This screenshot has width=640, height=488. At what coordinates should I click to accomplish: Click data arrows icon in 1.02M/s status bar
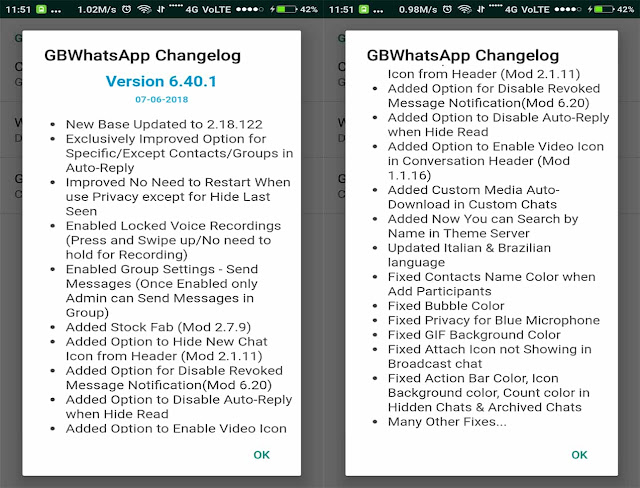pyautogui.click(x=161, y=9)
